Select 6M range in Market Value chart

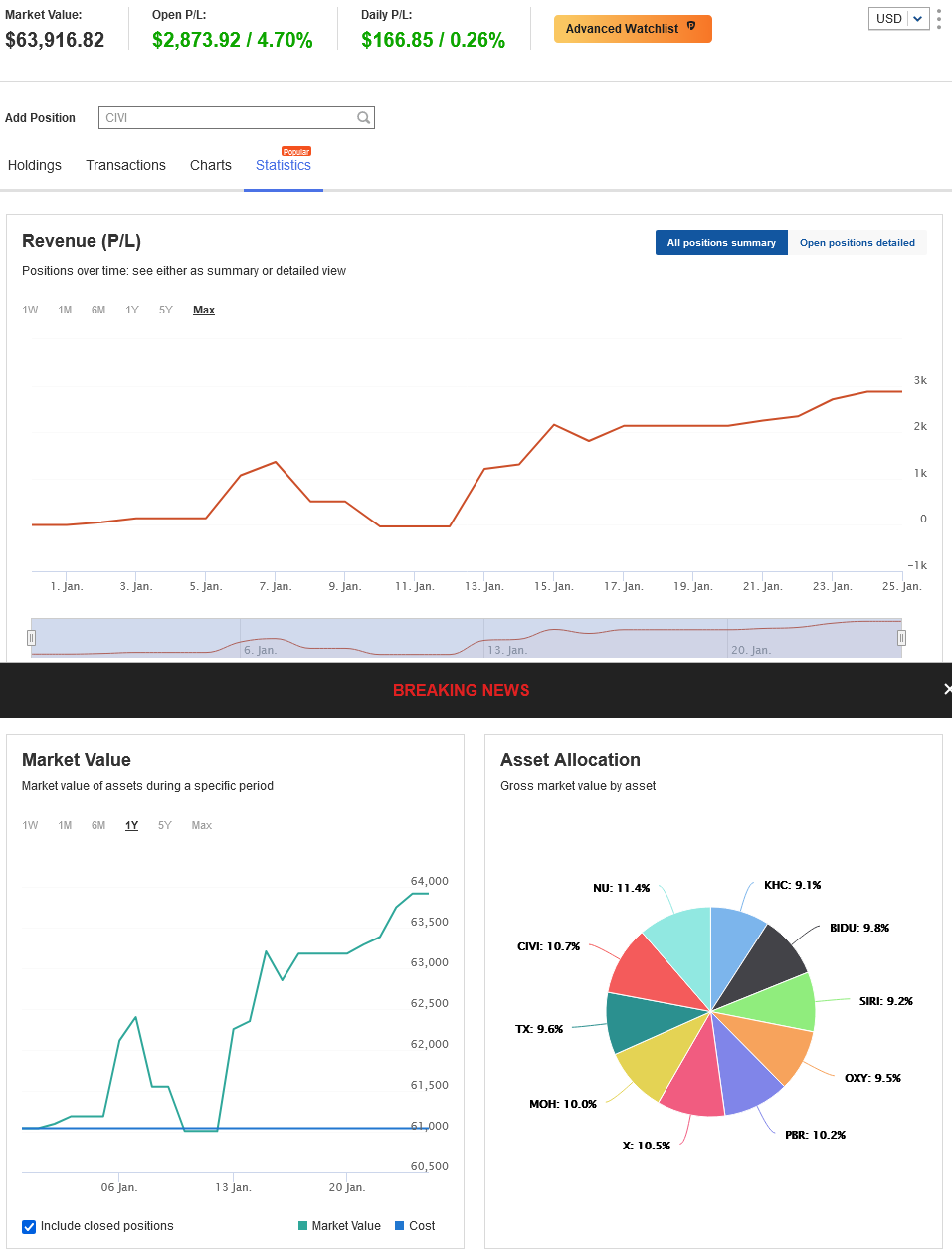[x=98, y=826]
